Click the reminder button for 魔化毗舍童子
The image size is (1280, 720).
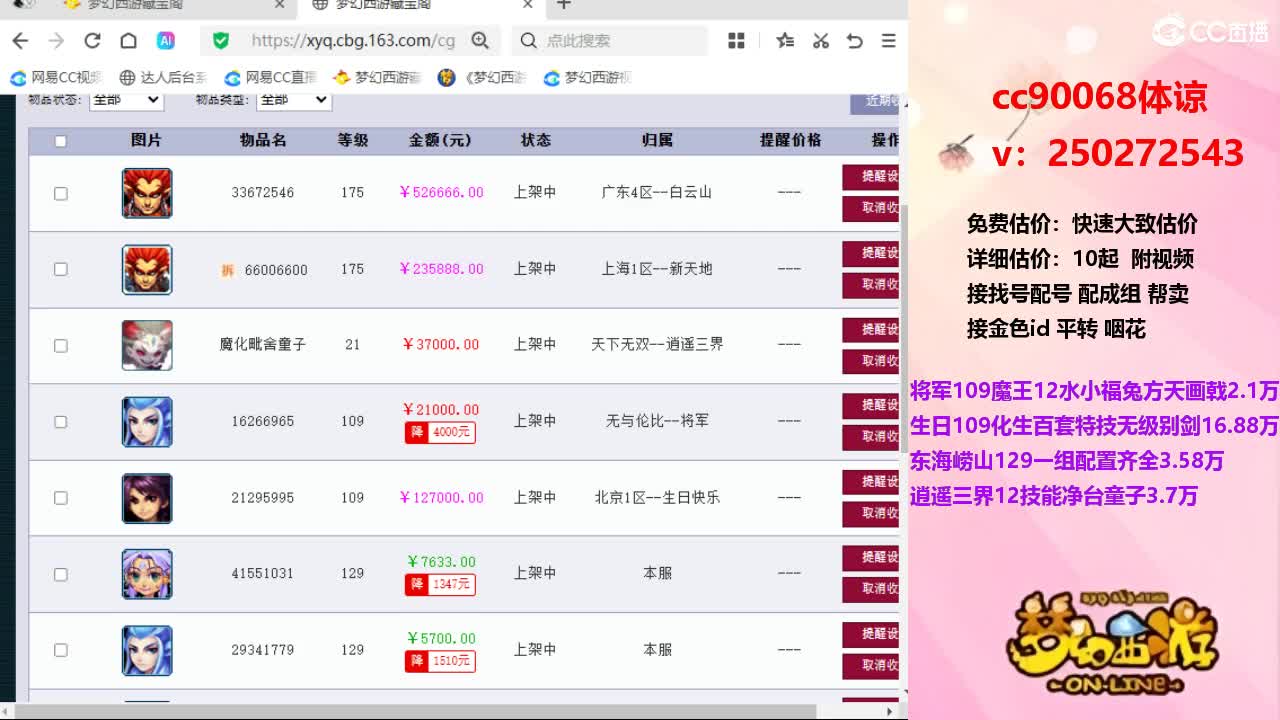point(871,329)
